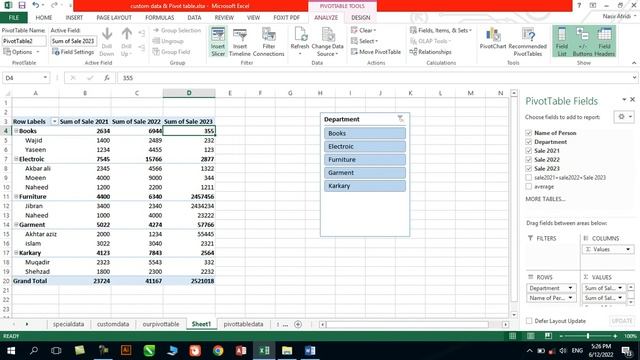Click the zoom in plus button
This screenshot has width=640, height=360.
tap(615, 336)
